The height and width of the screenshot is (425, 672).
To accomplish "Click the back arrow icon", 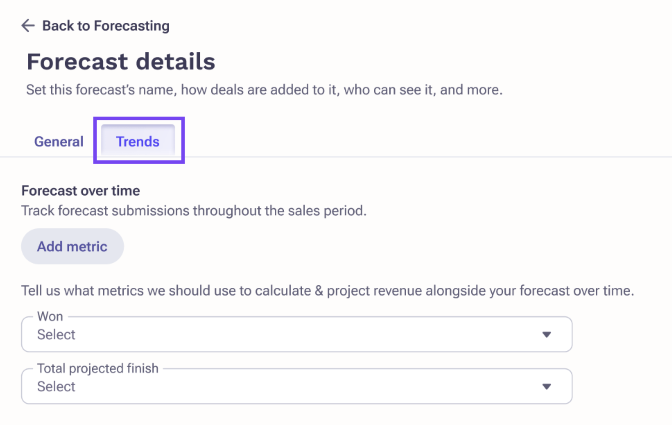I will pos(28,26).
